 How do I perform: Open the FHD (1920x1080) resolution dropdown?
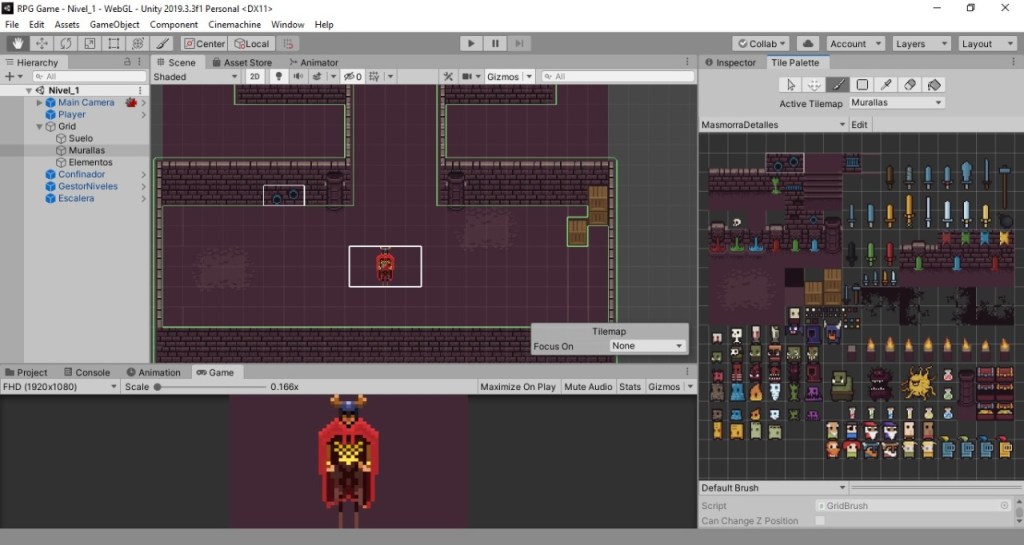pyautogui.click(x=59, y=387)
